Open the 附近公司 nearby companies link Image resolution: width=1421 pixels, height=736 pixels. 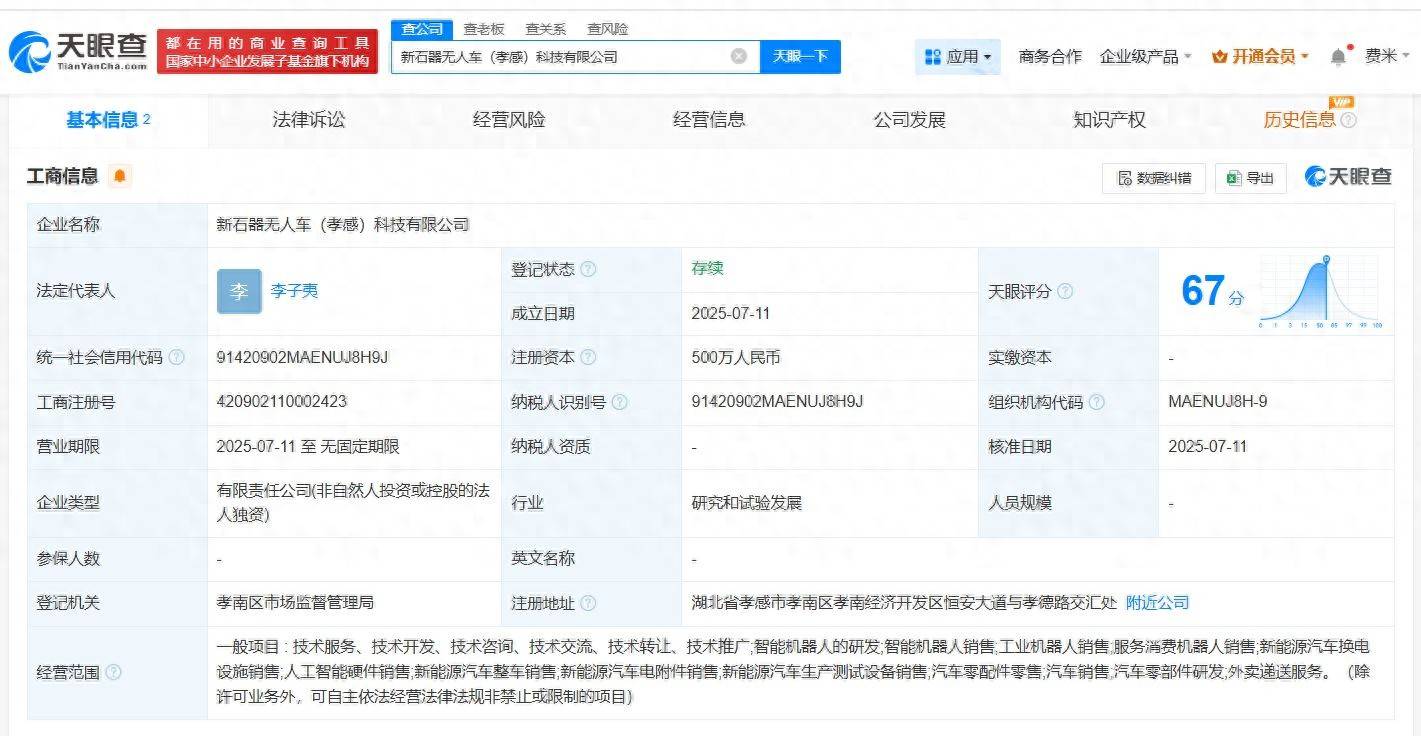[x=1158, y=603]
